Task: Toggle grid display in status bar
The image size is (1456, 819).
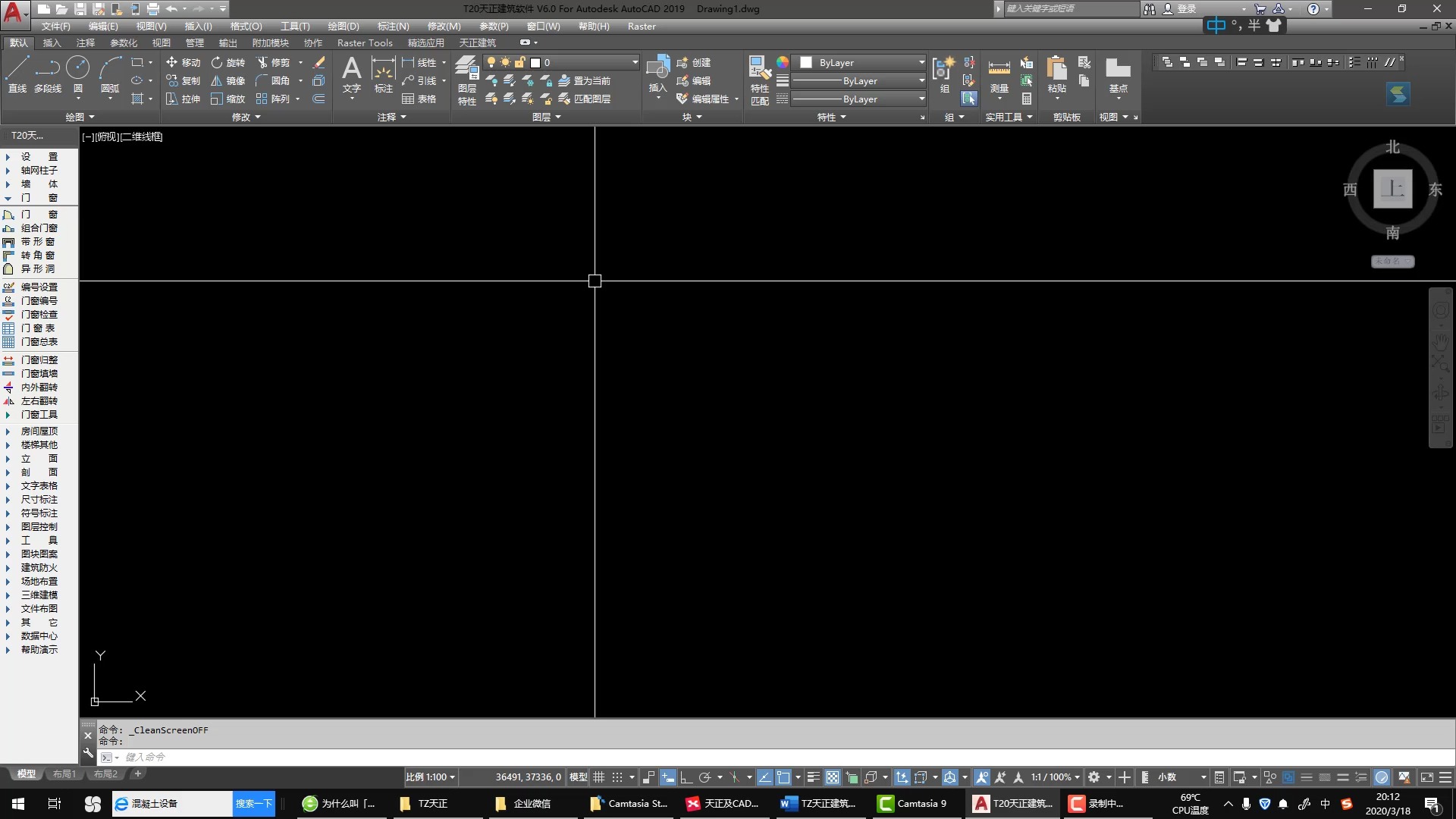Action: [x=599, y=777]
